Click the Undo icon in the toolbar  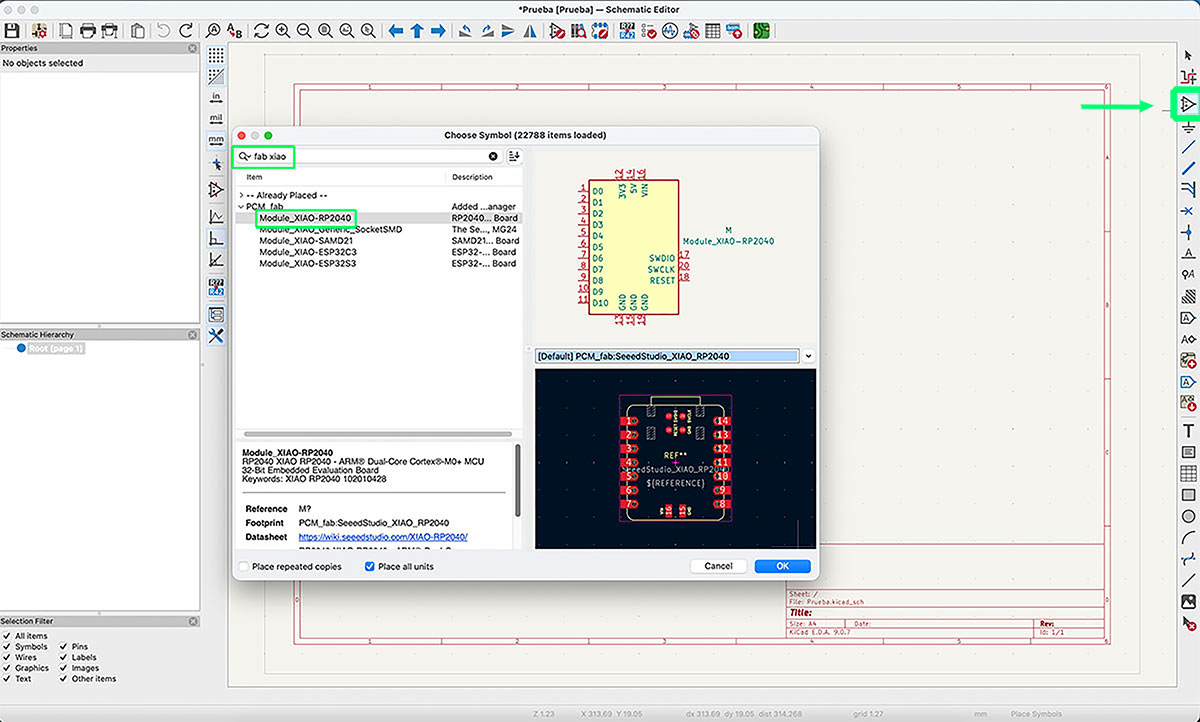click(163, 31)
